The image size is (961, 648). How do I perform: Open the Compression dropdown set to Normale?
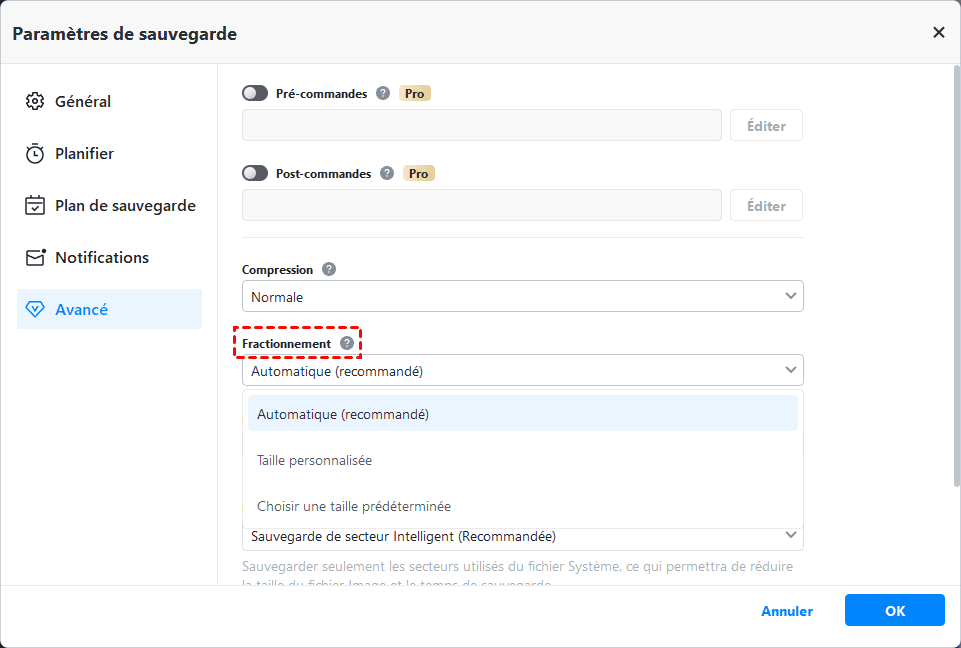point(522,296)
